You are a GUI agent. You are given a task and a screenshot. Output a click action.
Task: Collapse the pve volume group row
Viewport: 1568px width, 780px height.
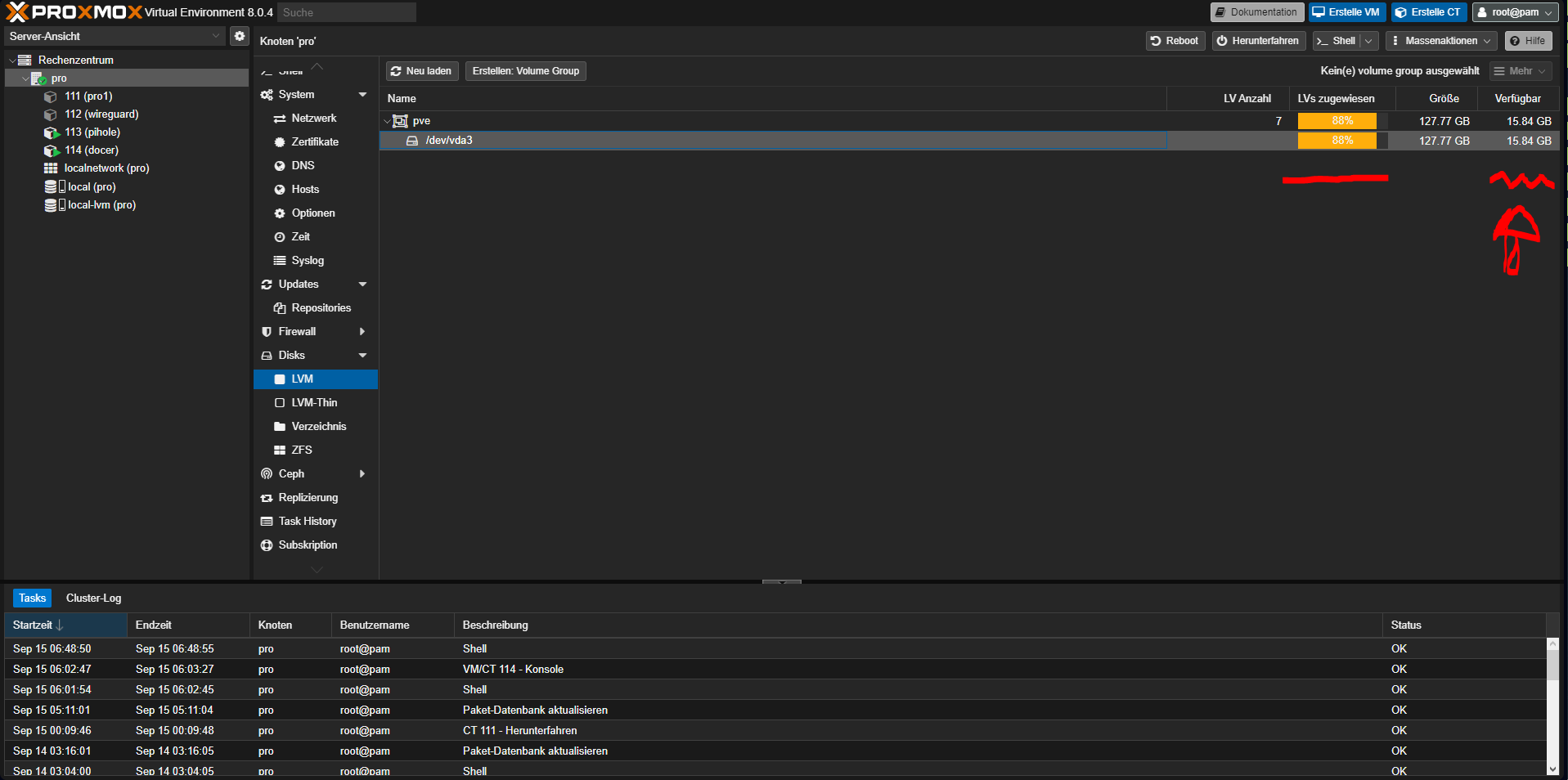point(387,121)
